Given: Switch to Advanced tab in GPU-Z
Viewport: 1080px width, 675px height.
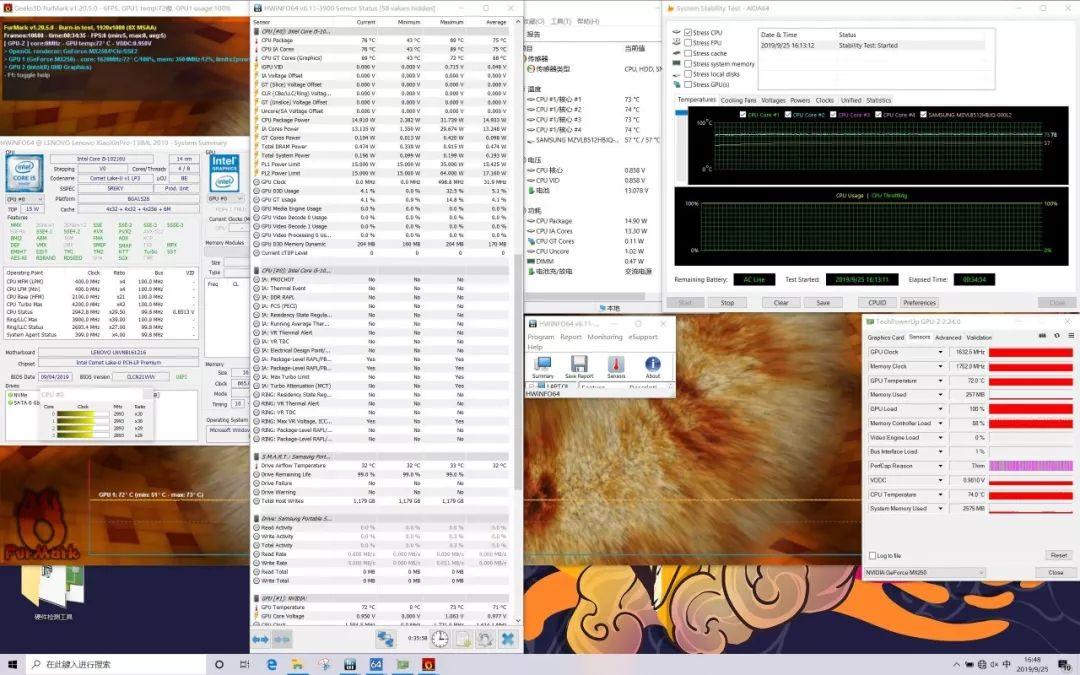Looking at the screenshot, I should click(948, 338).
